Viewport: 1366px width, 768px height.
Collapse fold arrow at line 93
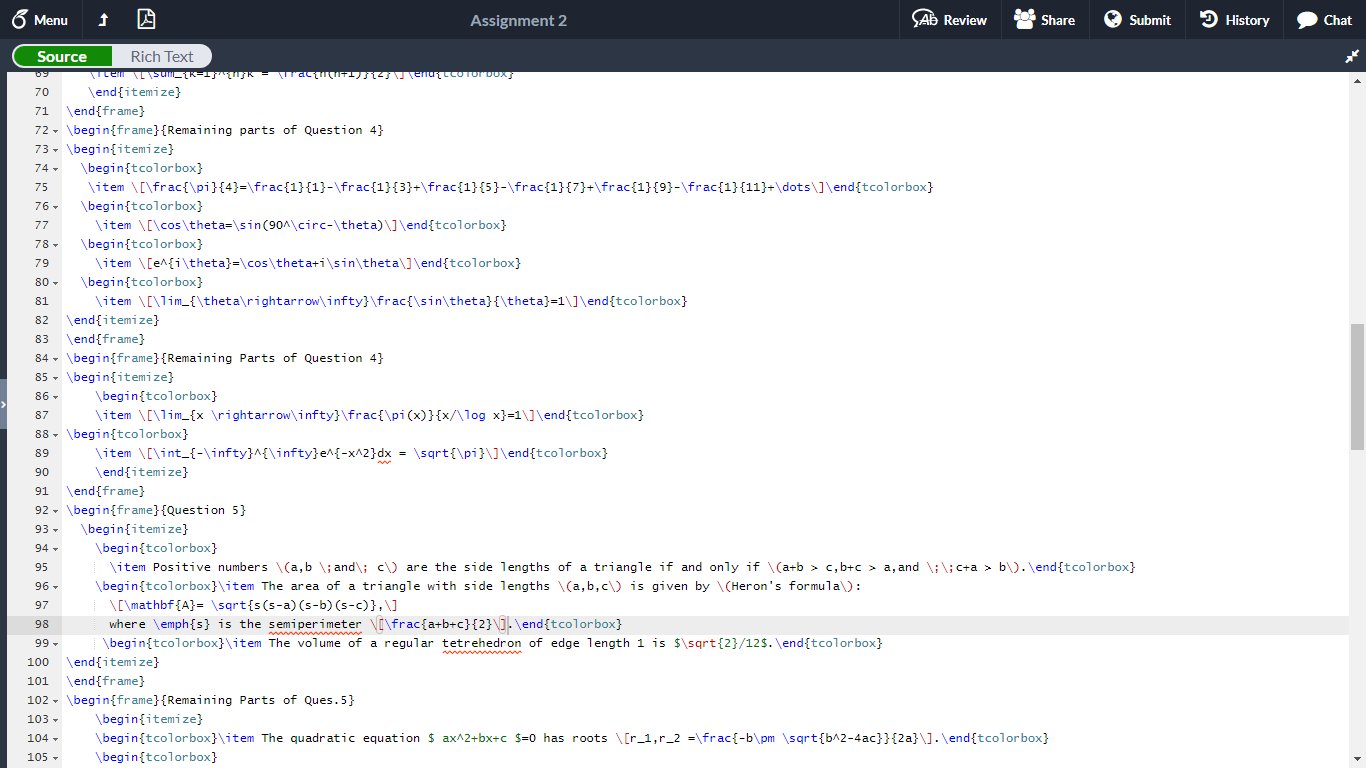coord(55,529)
